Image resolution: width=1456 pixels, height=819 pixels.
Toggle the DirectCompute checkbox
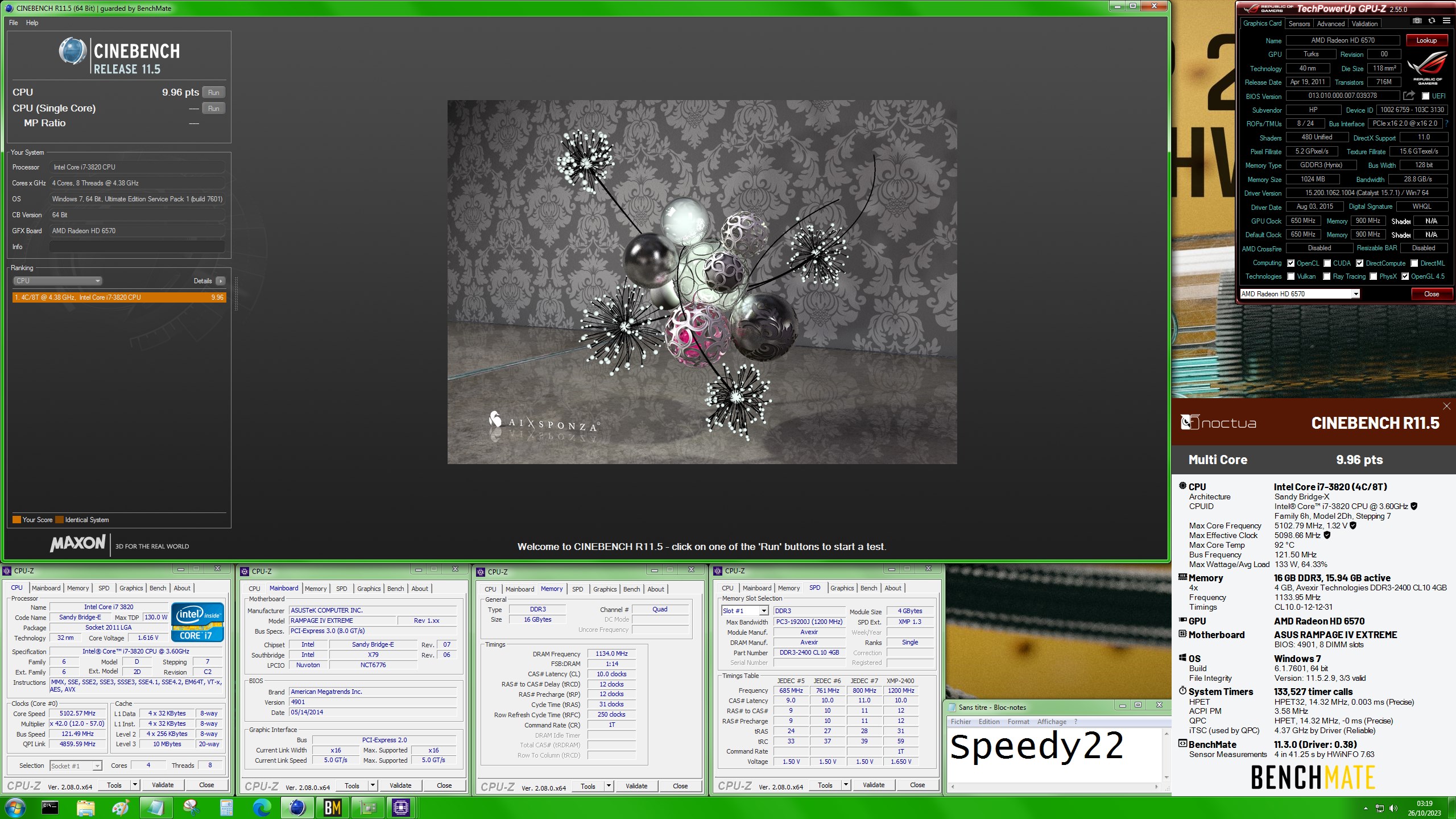[x=1359, y=263]
